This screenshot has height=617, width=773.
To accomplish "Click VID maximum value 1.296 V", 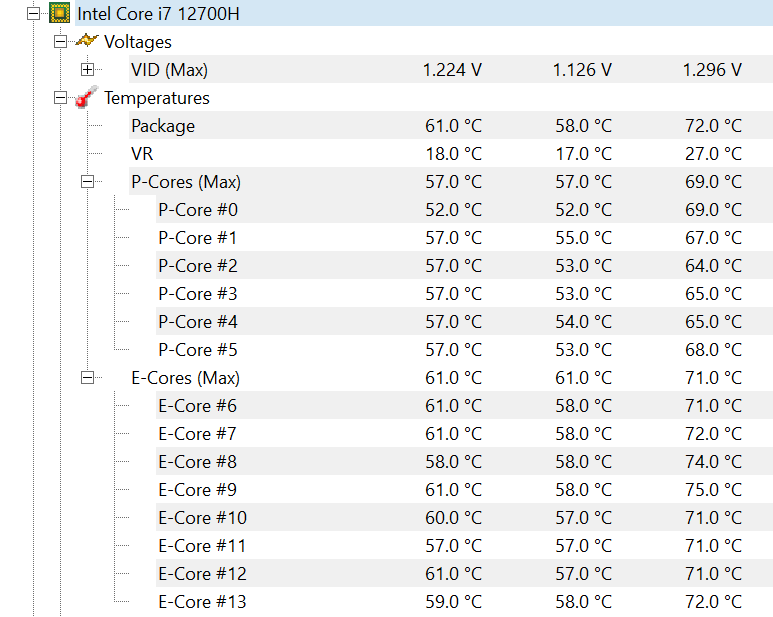I will 712,70.
